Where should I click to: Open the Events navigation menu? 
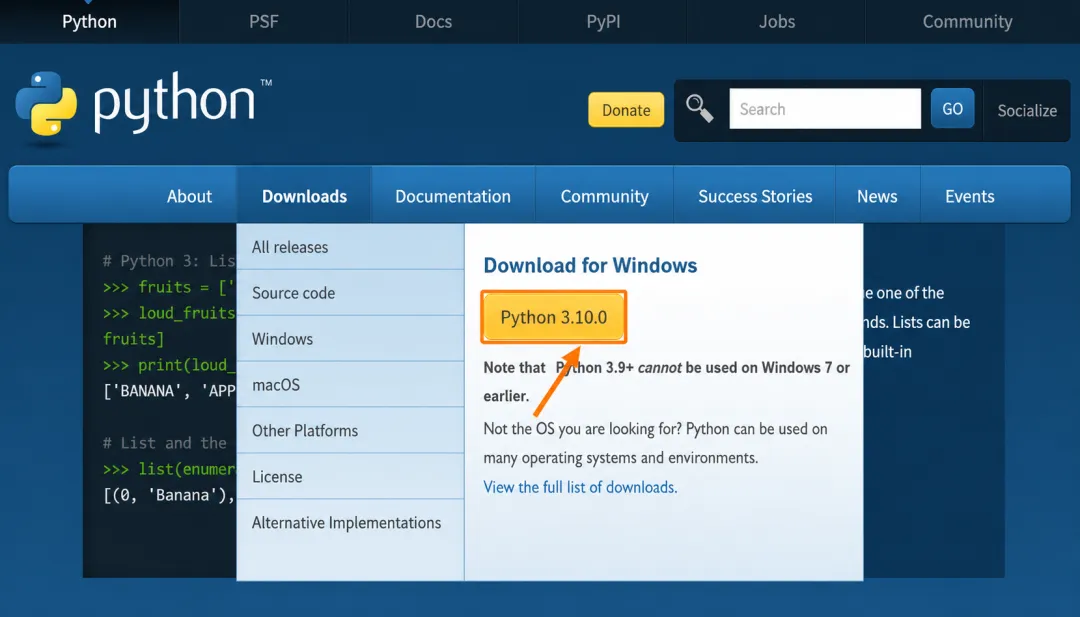[970, 196]
